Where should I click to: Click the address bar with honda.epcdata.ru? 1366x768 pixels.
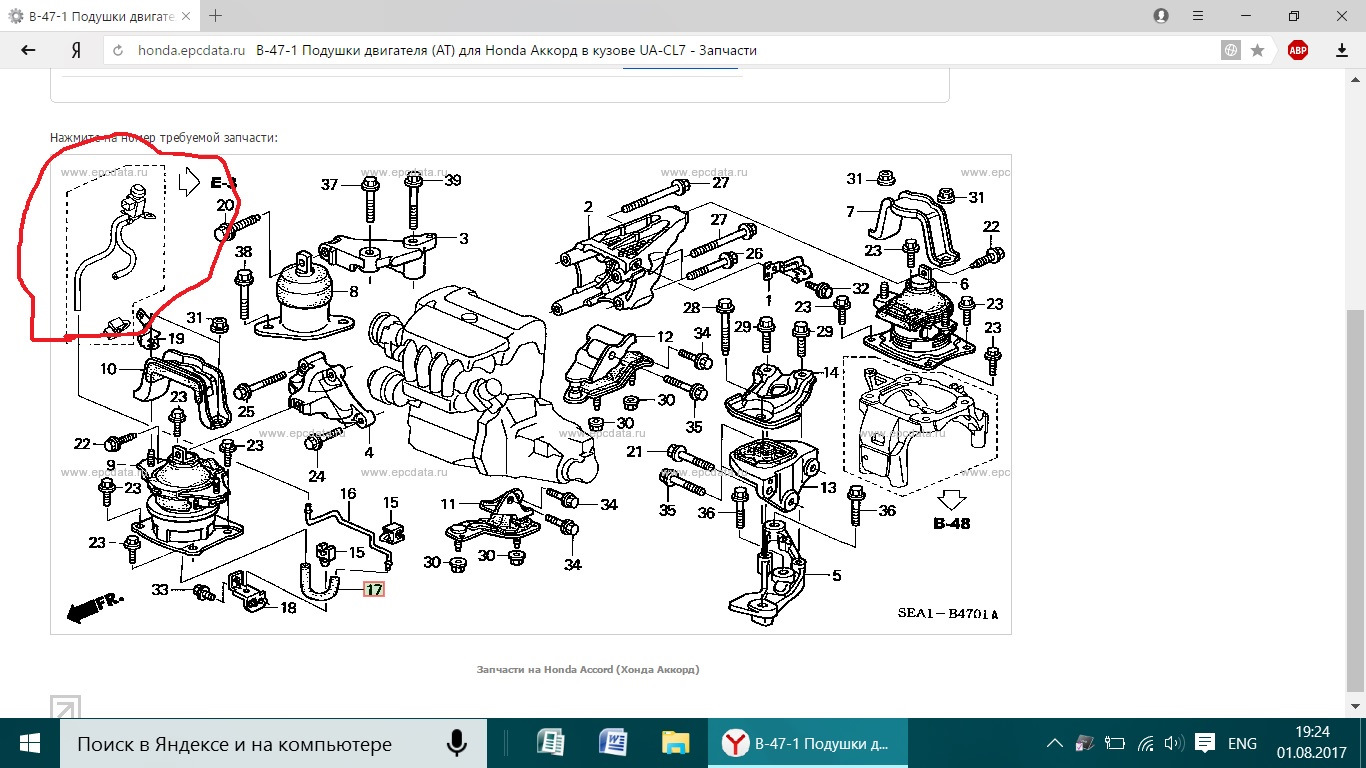pos(660,50)
